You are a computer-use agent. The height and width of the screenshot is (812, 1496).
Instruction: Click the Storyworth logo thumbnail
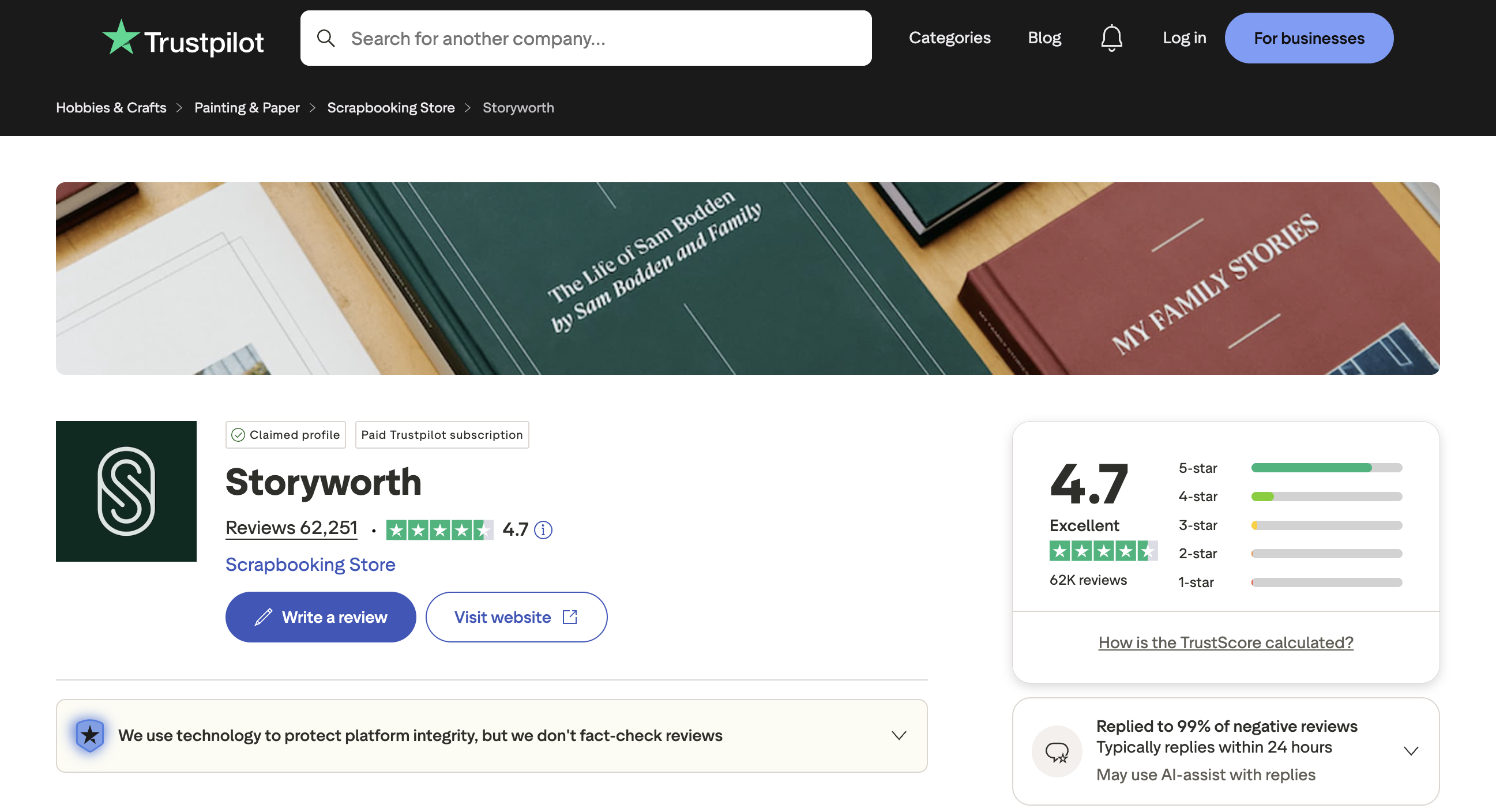[x=126, y=491]
